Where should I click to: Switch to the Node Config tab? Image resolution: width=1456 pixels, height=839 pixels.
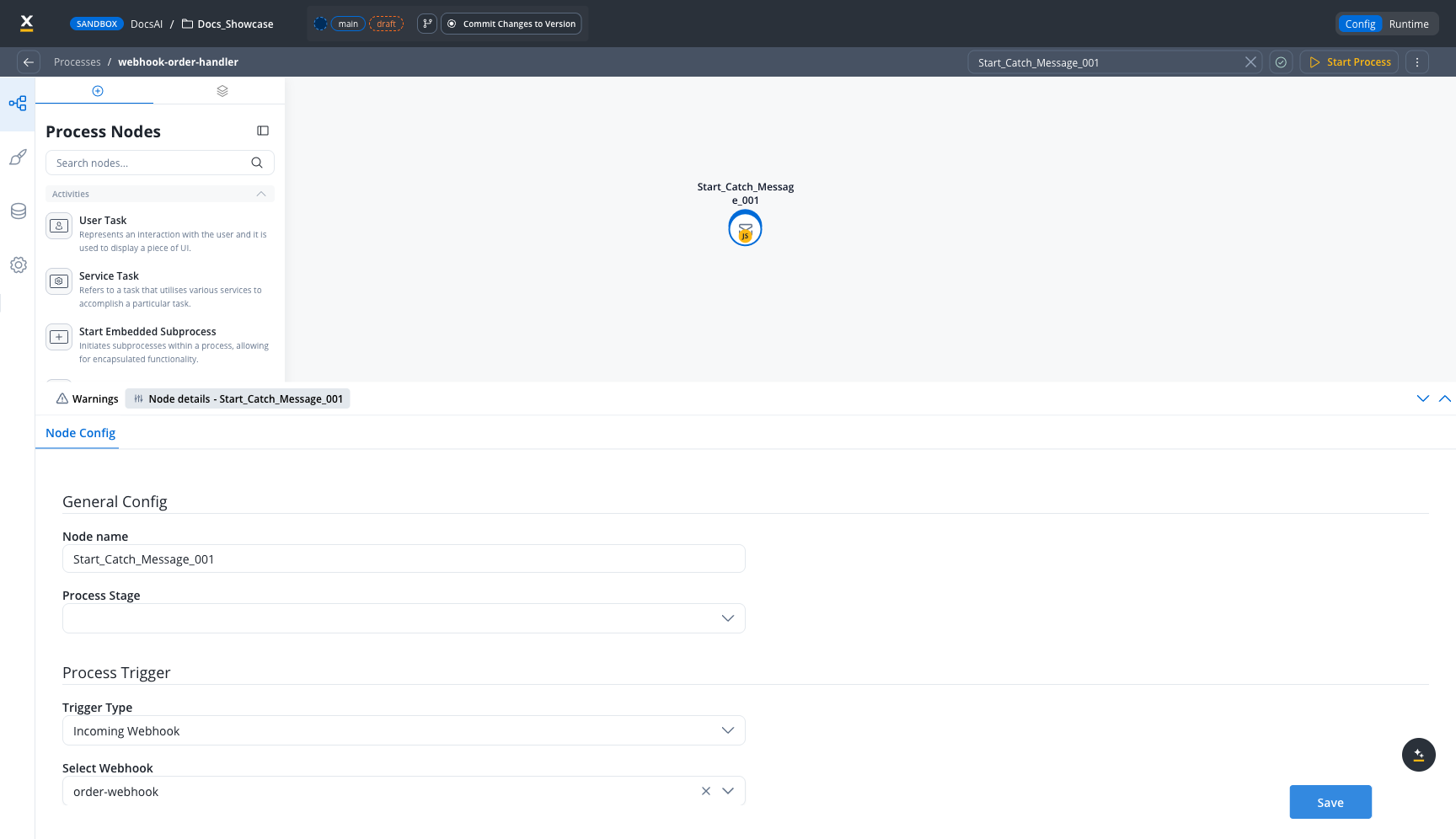click(x=80, y=432)
